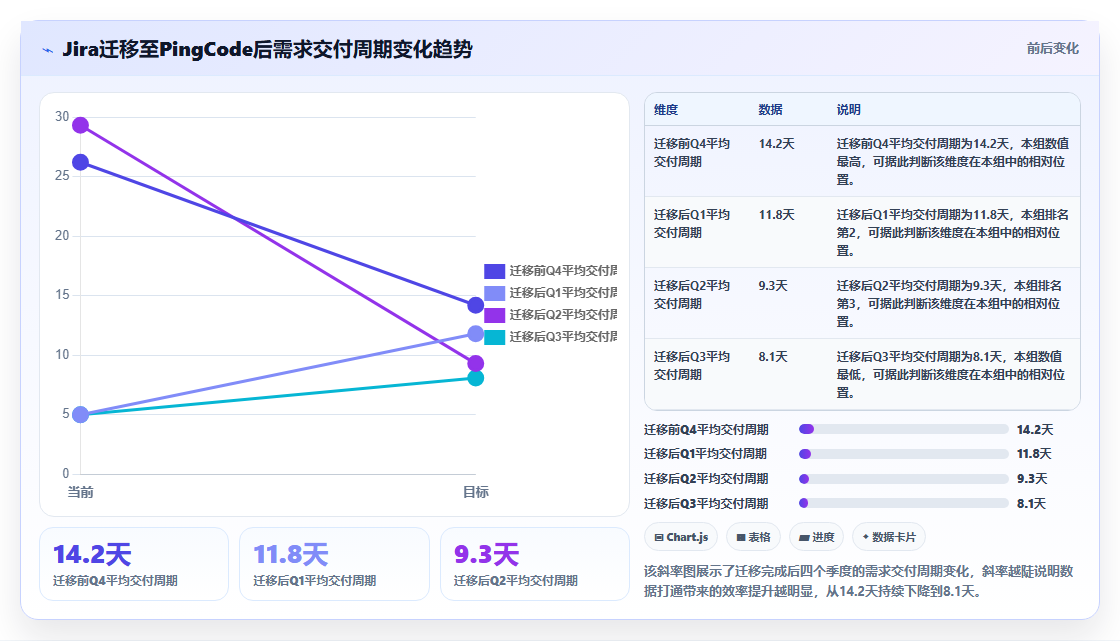Click the purple point at 目标 near 9
The image size is (1120, 641).
tap(476, 364)
